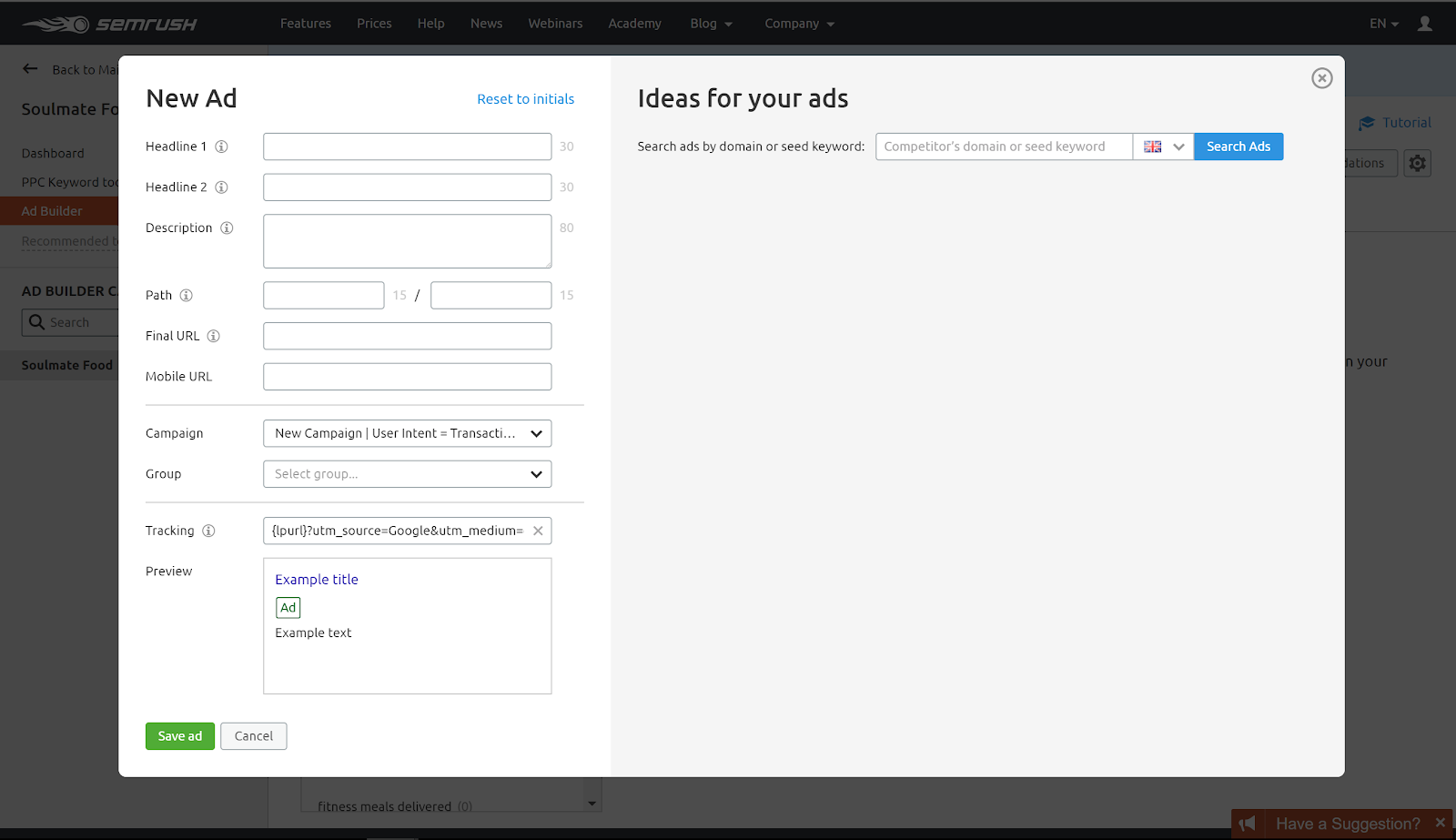The image size is (1456, 840).
Task: Open the Blog dropdown menu
Action: click(x=711, y=24)
